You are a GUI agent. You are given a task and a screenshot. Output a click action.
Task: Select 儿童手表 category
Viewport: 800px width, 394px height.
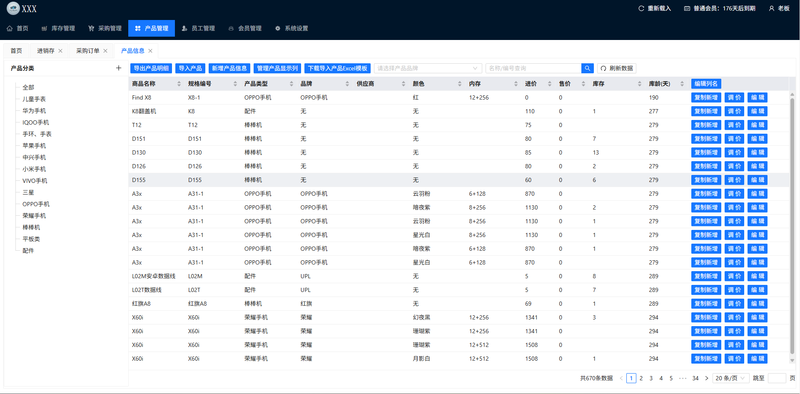point(34,99)
